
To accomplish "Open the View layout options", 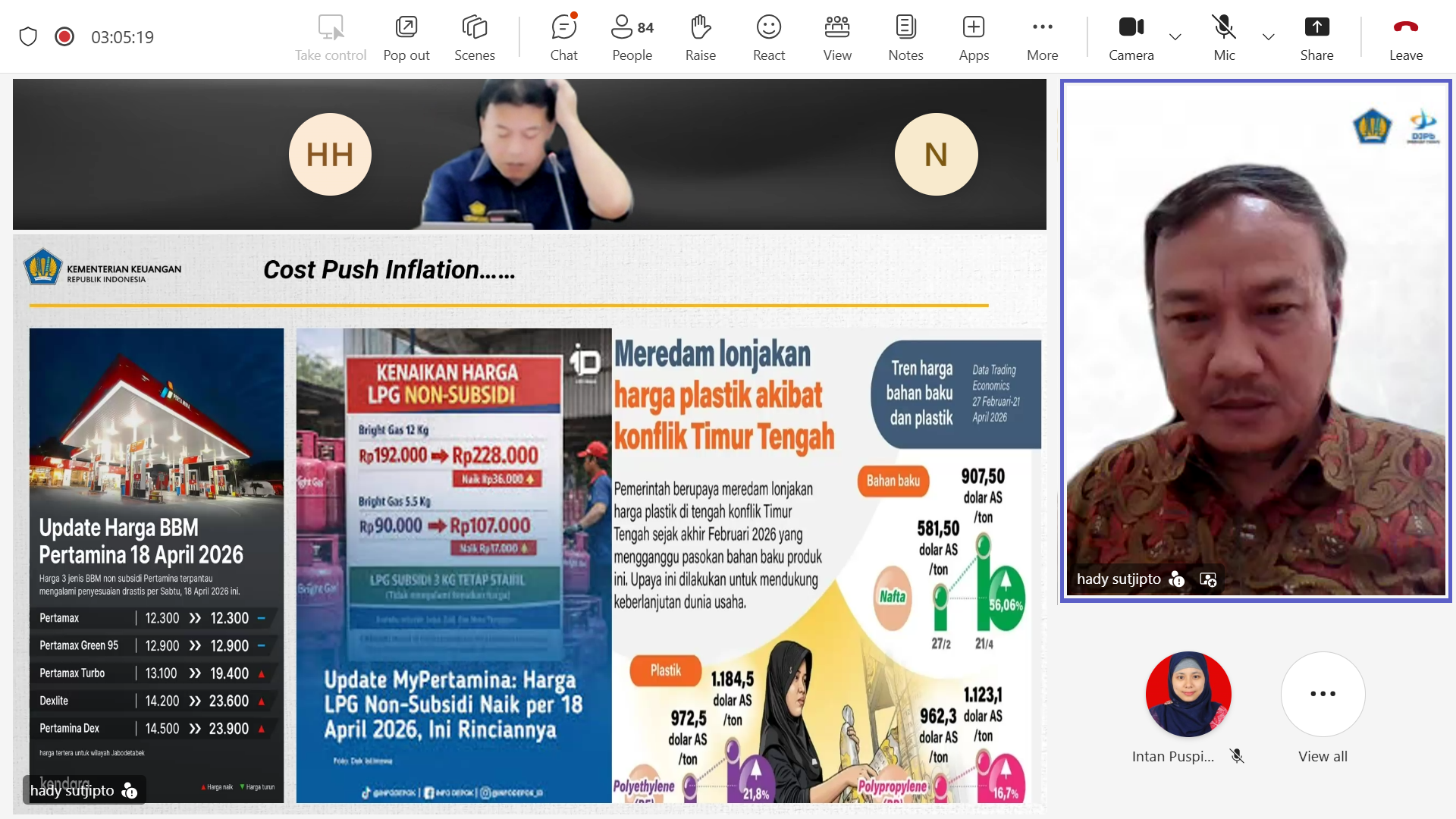I will [x=837, y=37].
